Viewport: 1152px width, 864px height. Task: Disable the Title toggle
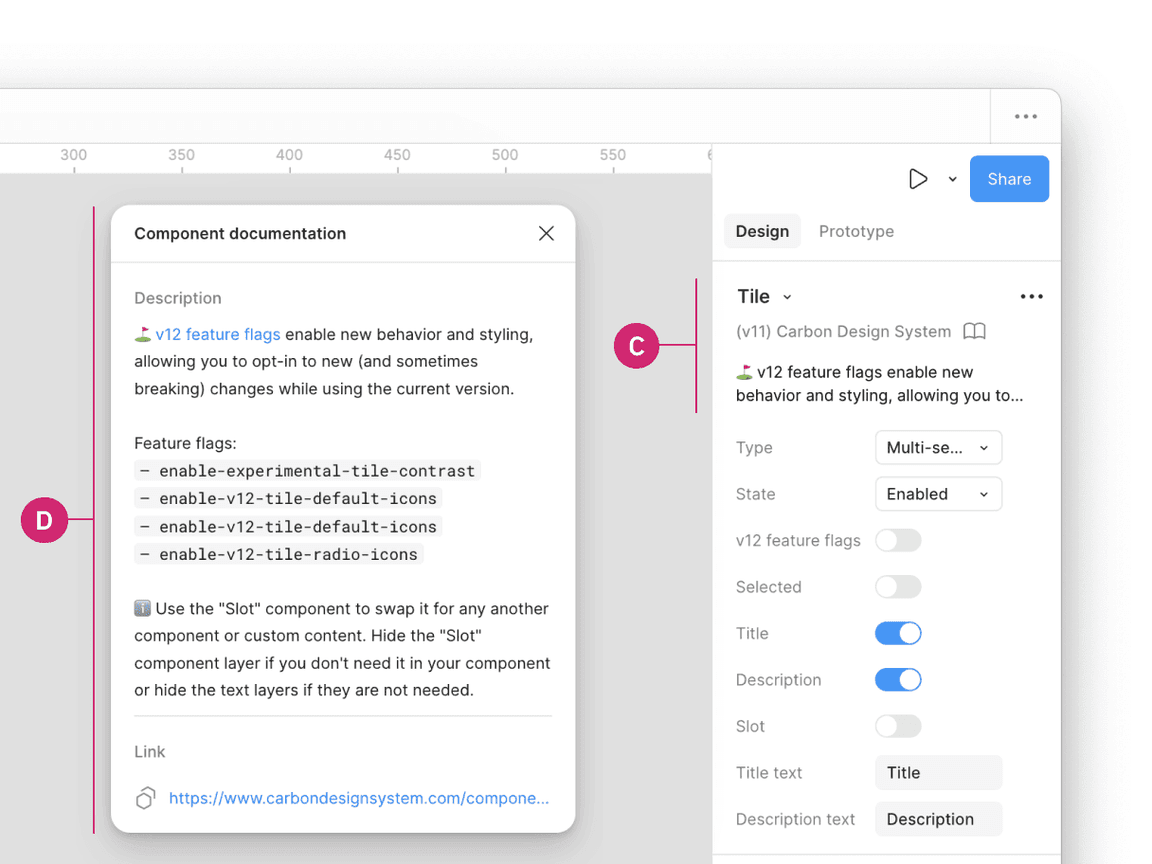tap(898, 633)
